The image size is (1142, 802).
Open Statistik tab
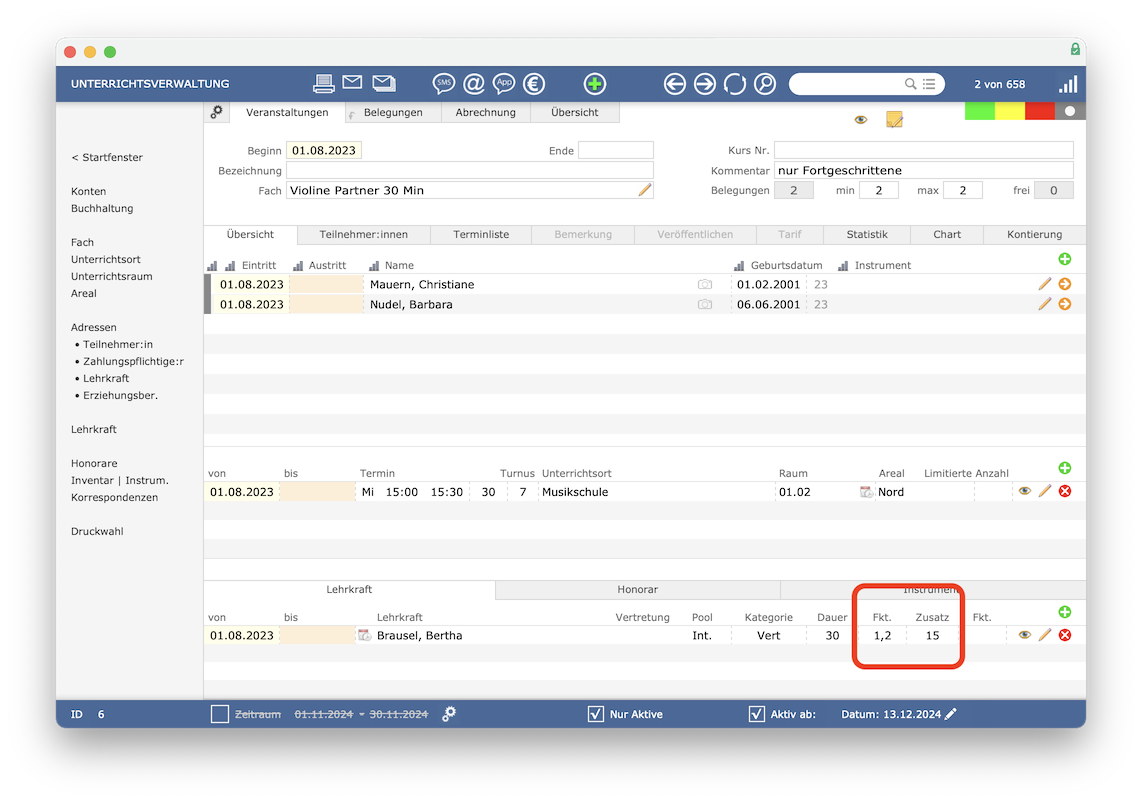pos(867,235)
